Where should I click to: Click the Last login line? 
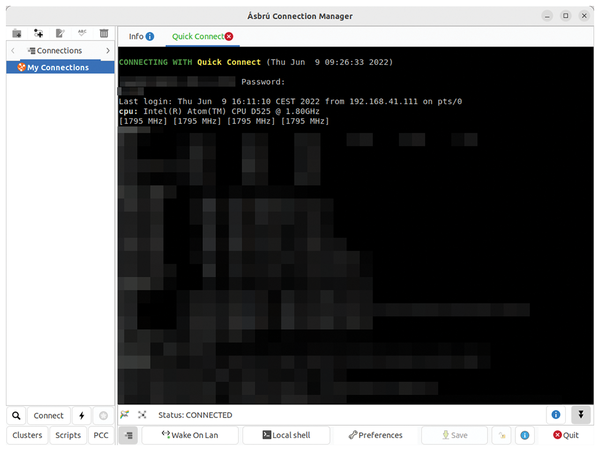point(290,101)
